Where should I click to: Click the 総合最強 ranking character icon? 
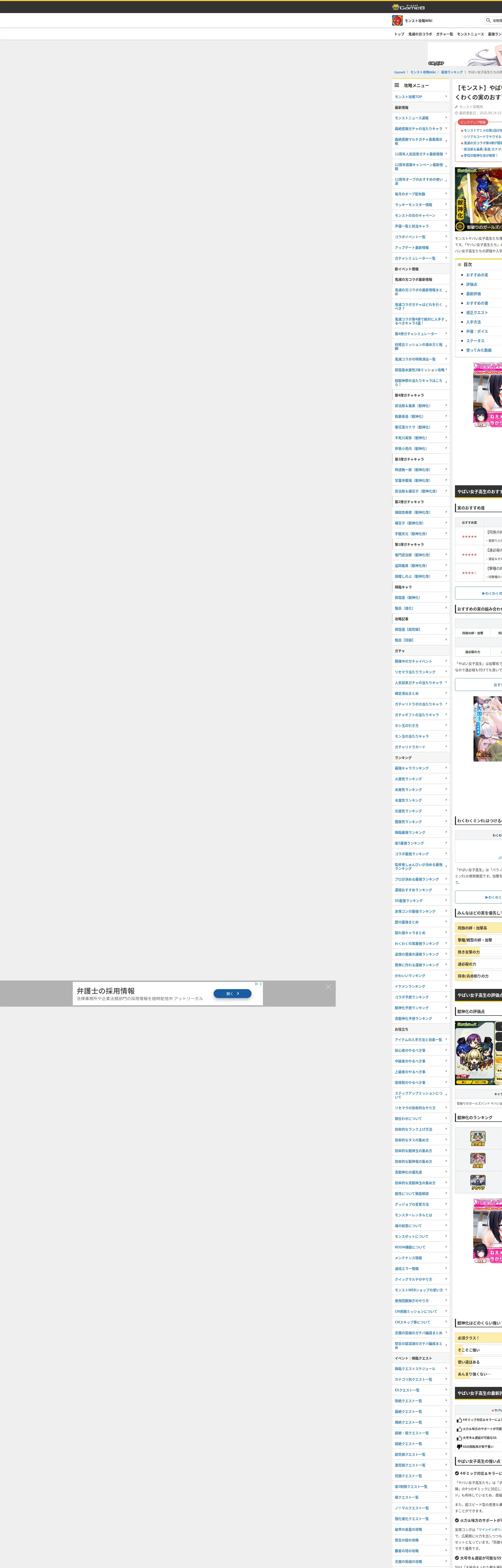(x=478, y=1138)
